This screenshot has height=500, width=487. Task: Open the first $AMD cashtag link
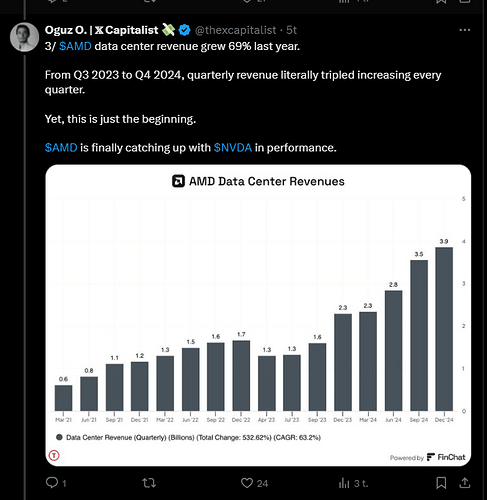pyautogui.click(x=75, y=46)
